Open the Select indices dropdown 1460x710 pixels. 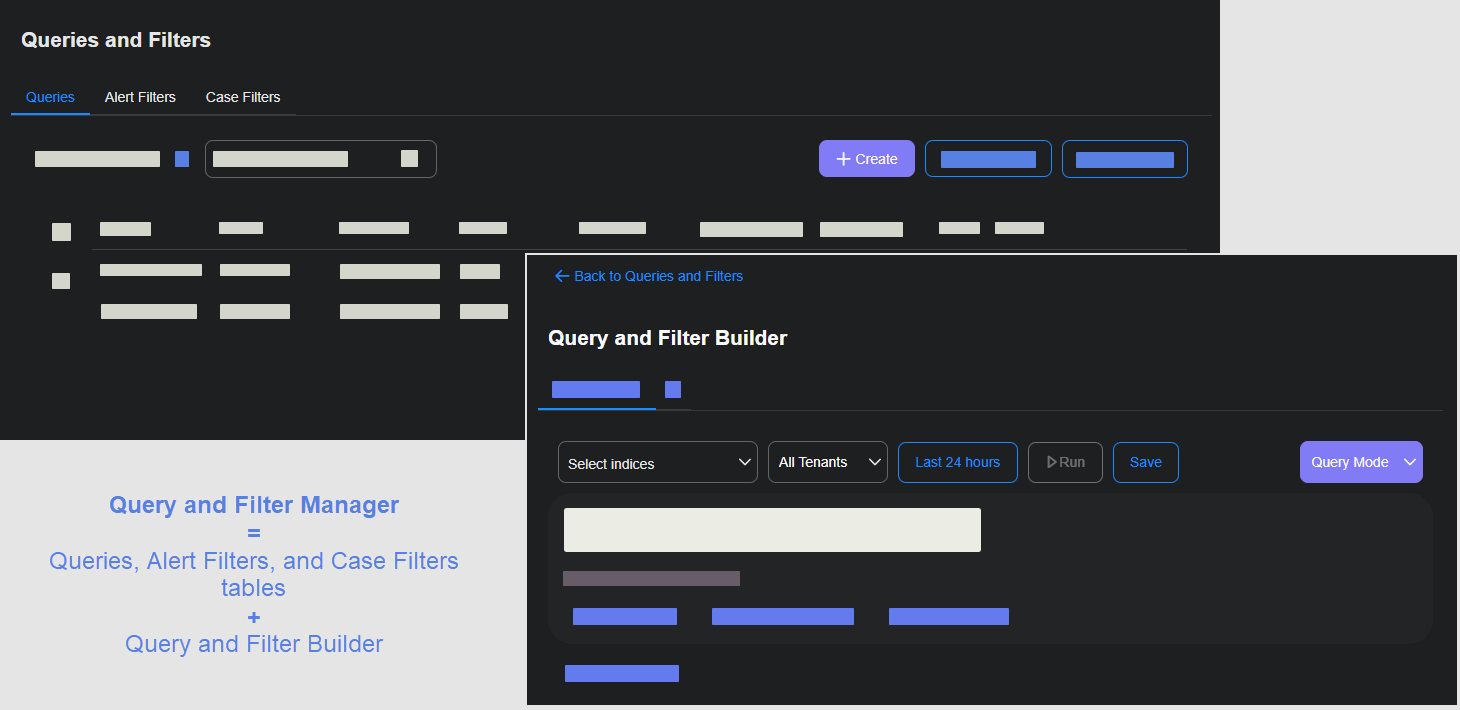tap(657, 462)
